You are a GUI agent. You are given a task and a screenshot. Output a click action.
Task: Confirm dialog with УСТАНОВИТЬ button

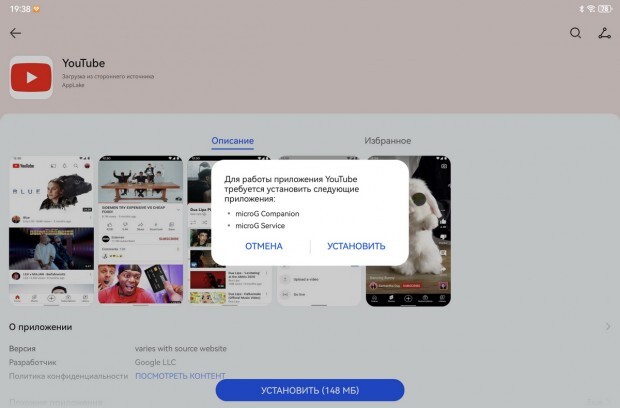[356, 246]
